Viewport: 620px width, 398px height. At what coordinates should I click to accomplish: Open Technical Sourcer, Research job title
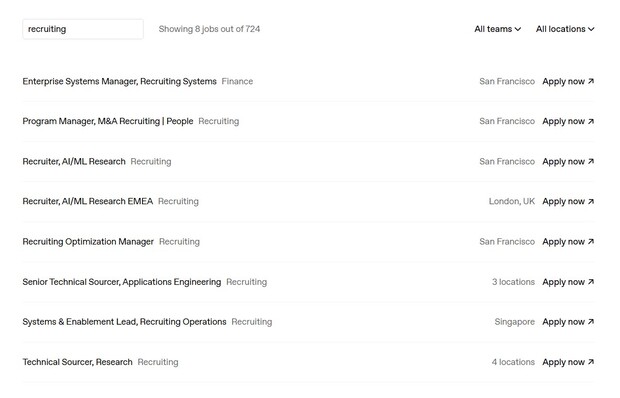[78, 362]
